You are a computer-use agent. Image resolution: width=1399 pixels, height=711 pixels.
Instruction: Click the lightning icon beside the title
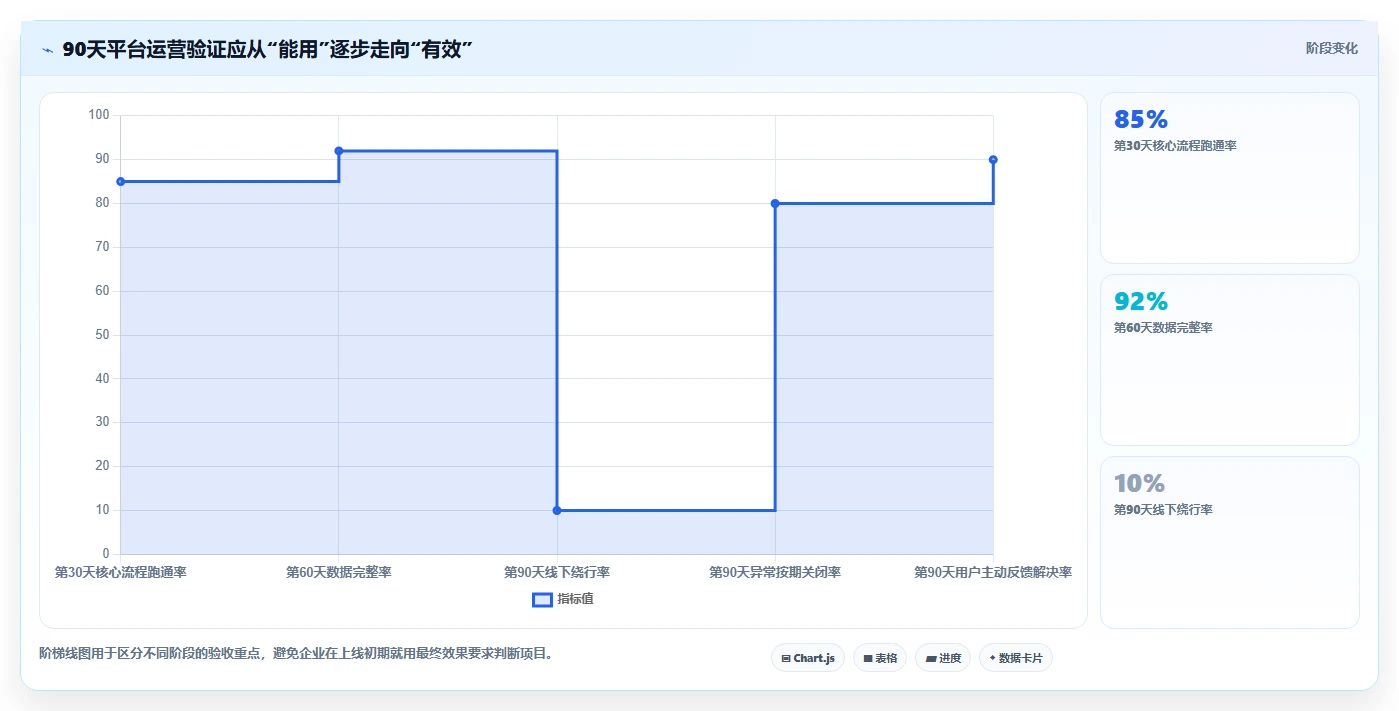[47, 49]
